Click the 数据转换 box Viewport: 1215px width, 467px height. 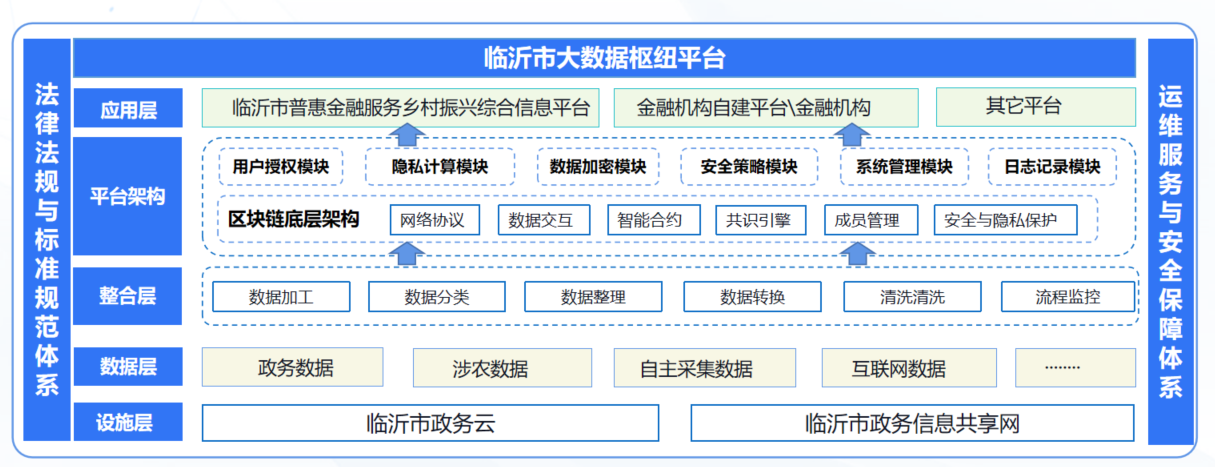click(753, 296)
